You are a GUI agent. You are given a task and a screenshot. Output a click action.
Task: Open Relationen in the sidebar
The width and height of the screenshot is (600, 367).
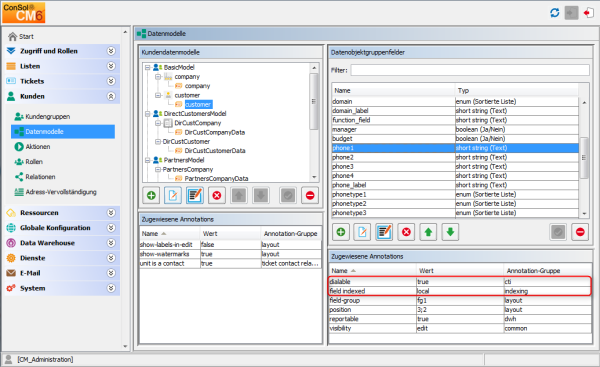35,177
